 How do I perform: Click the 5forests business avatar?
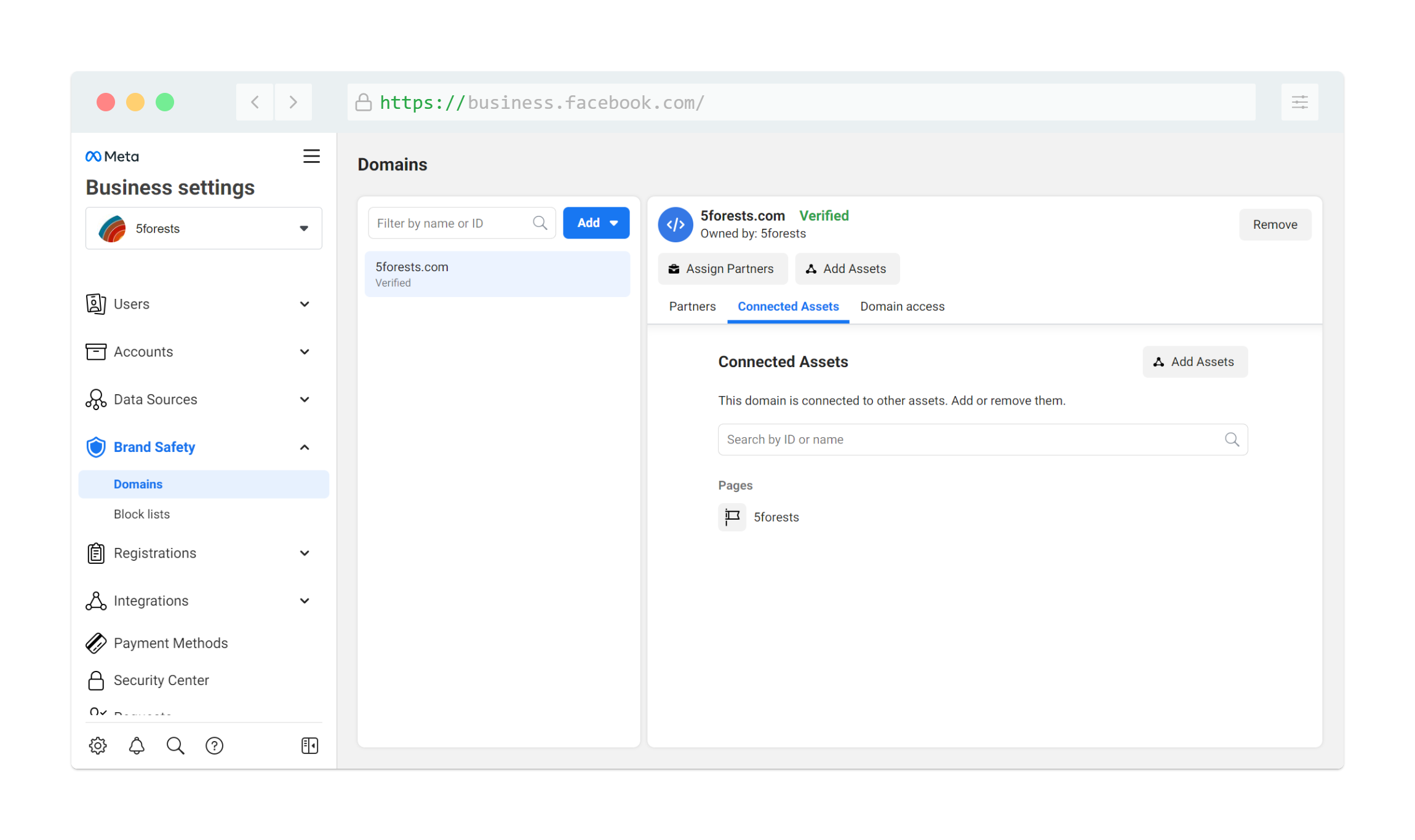[x=112, y=229]
